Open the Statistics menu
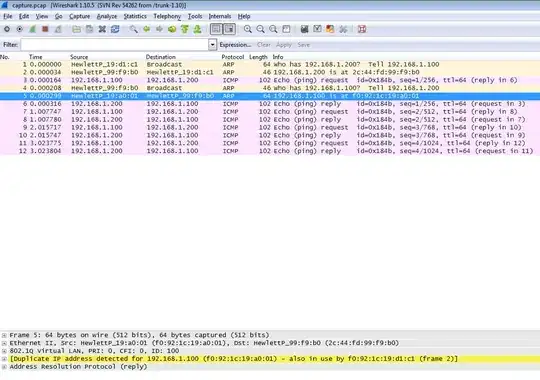The width and height of the screenshot is (540, 380). pos(135,16)
